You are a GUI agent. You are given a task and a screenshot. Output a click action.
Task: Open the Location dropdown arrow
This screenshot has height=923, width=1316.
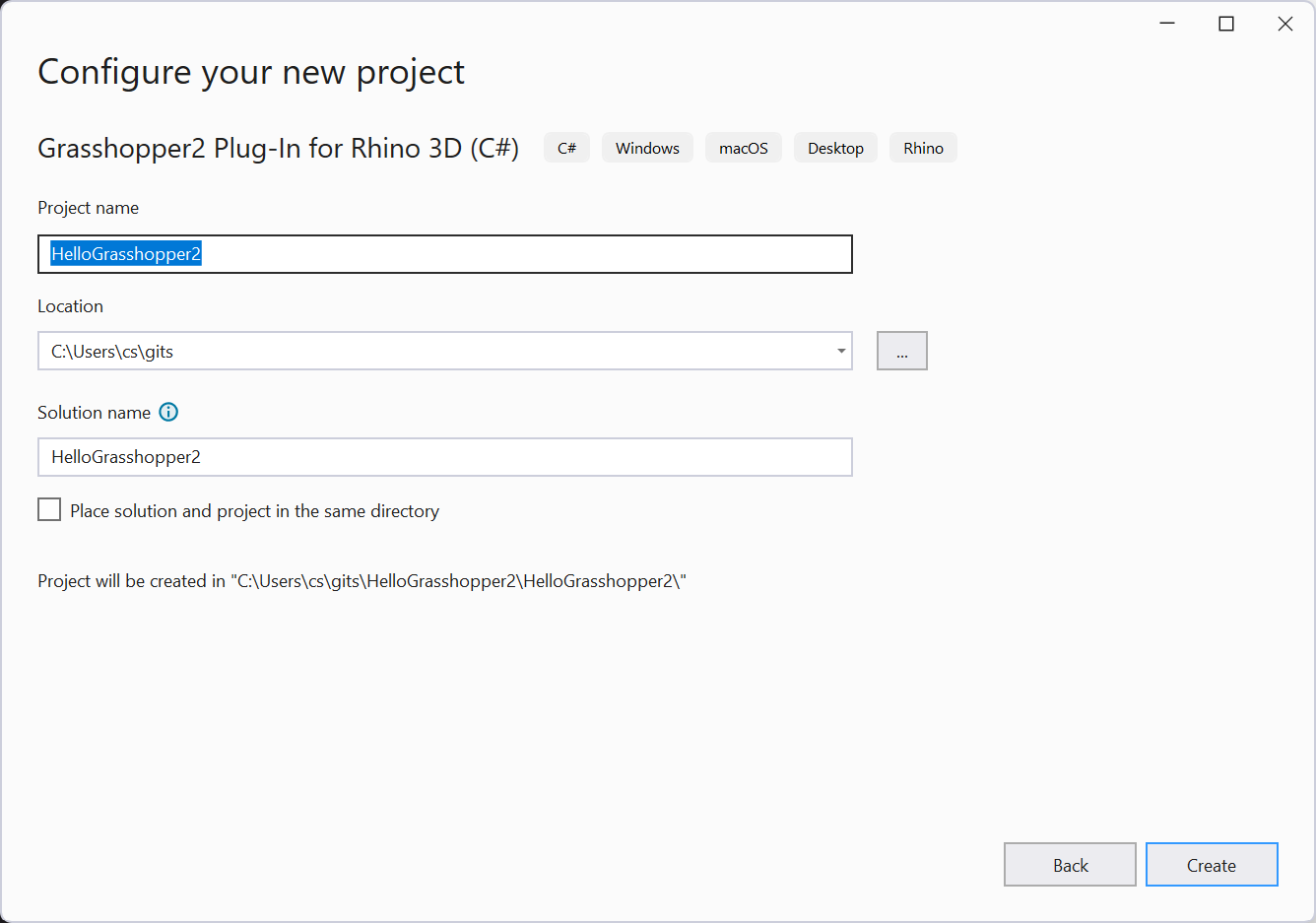pos(841,351)
